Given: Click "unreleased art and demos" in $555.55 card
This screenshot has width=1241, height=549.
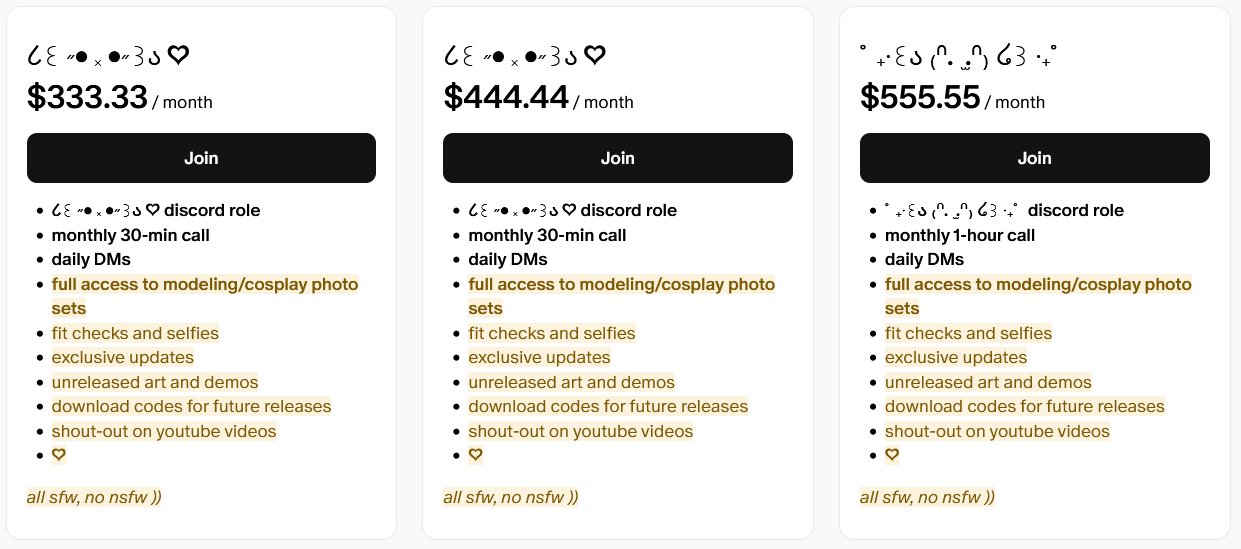Looking at the screenshot, I should click(988, 382).
